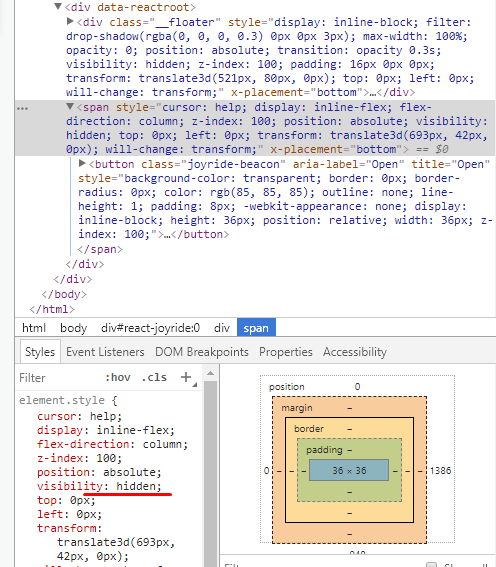Click the transform translate3d value
Image resolution: width=496 pixels, height=567 pixels.
coord(116,549)
